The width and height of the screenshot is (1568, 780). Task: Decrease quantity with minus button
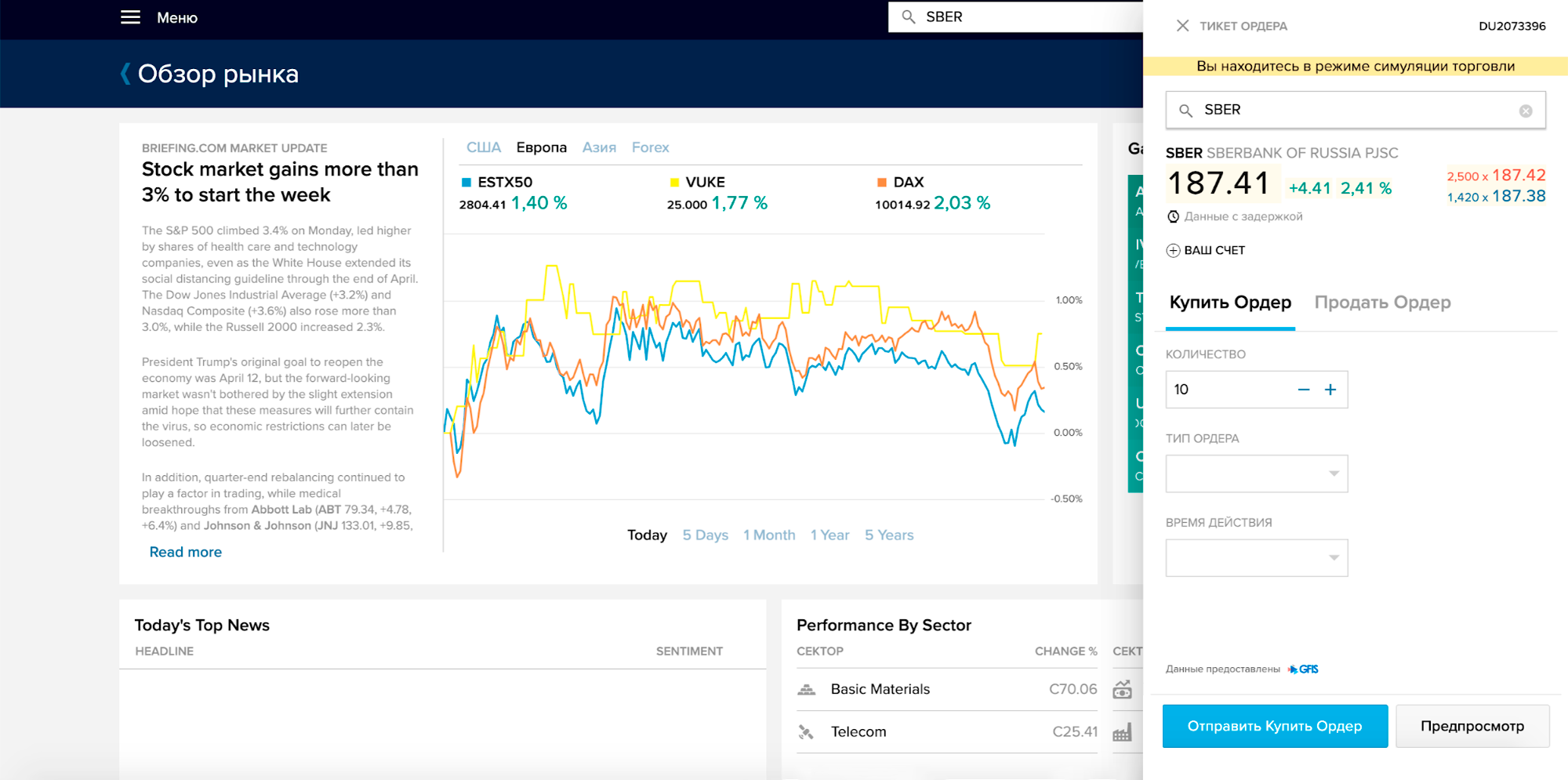1304,390
